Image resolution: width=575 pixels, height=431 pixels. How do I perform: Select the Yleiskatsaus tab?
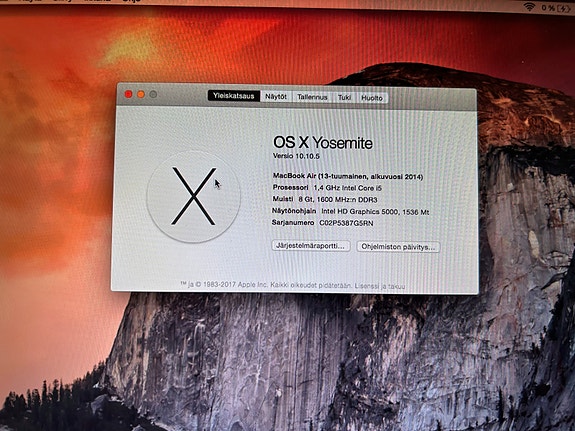[234, 96]
